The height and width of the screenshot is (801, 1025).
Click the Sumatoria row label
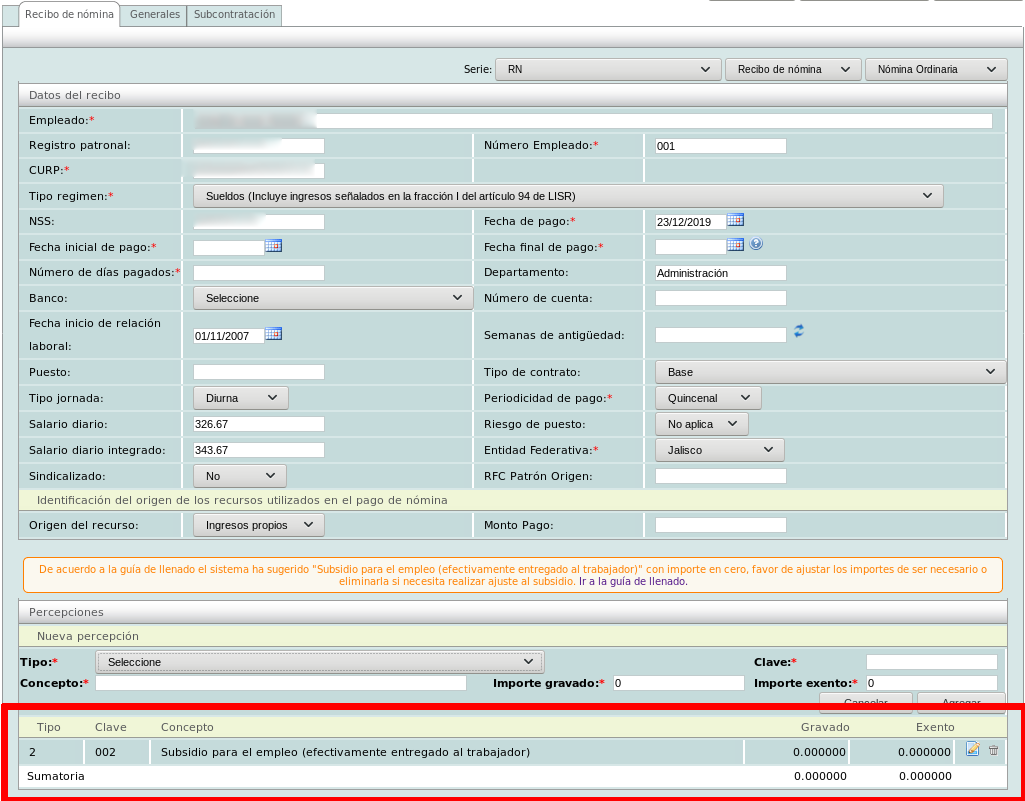(x=56, y=777)
